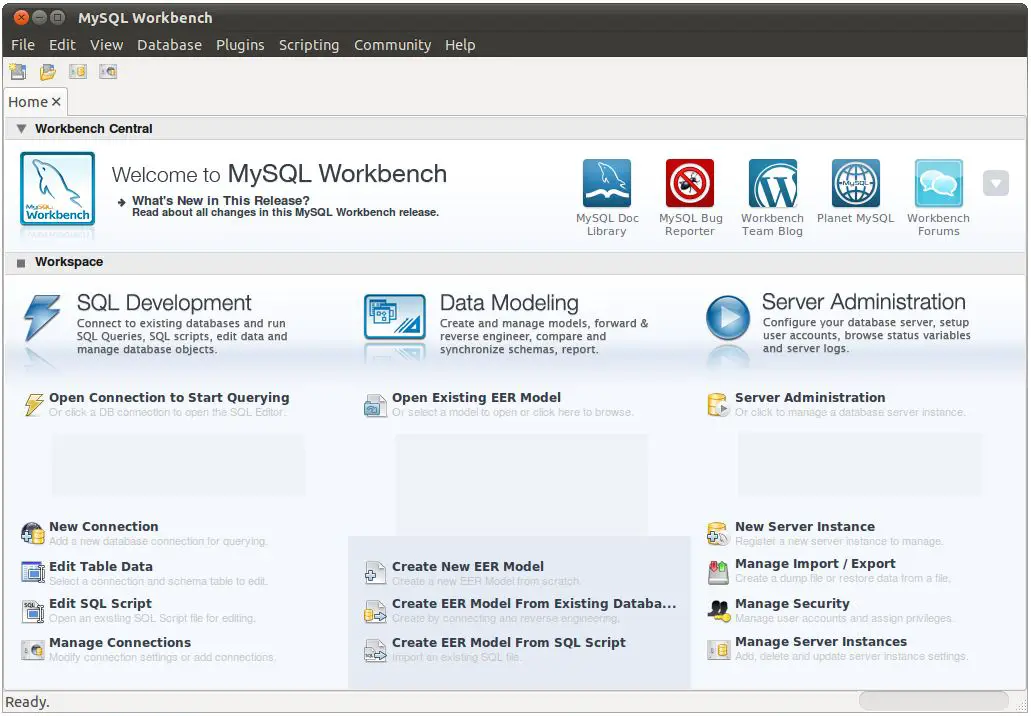The image size is (1031, 716).
Task: Open the Workbench Team Blog icon
Action: click(772, 184)
